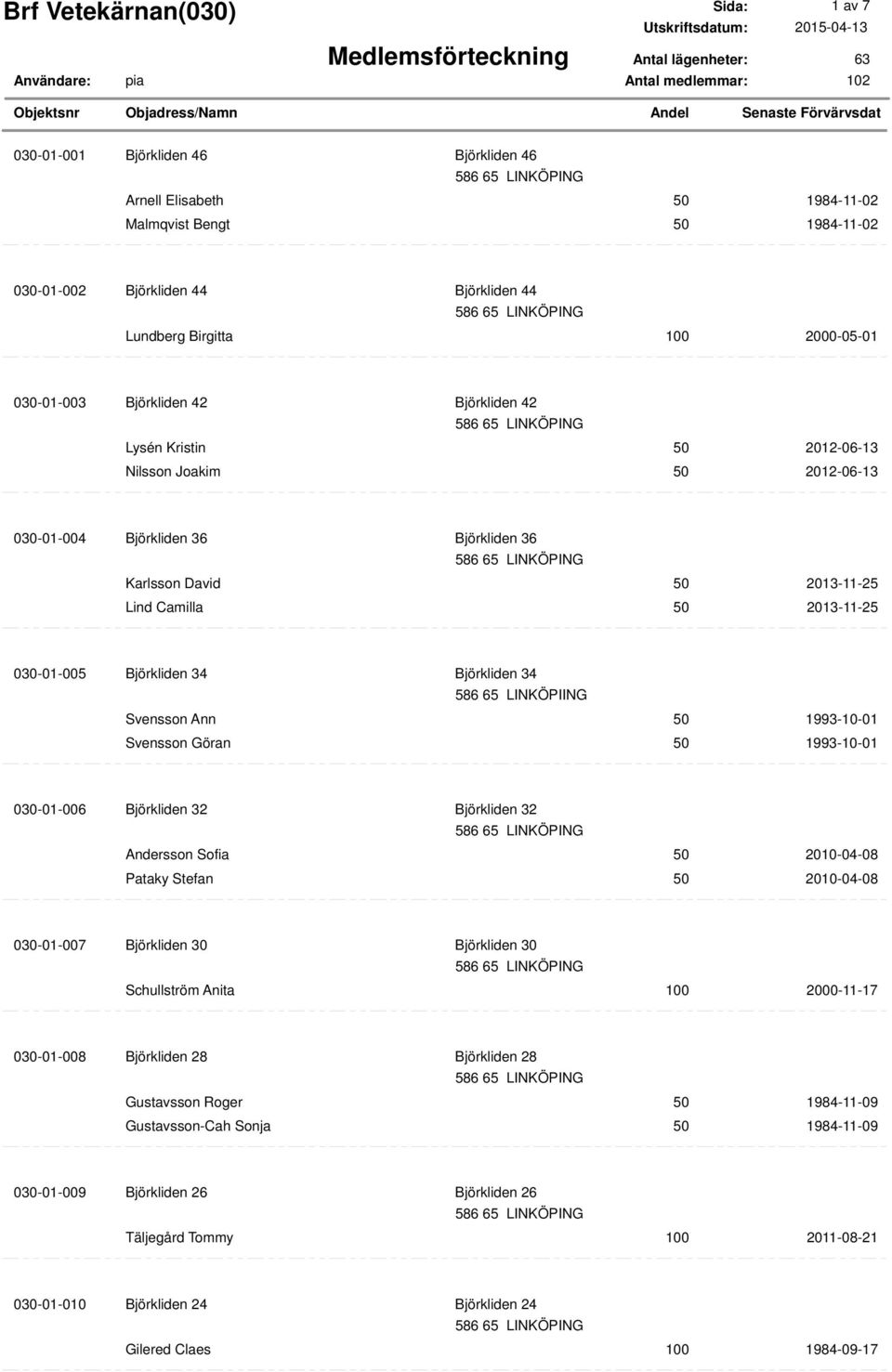Select member Lundberg Birgitta
The width and height of the screenshot is (892, 1372).
179,336
